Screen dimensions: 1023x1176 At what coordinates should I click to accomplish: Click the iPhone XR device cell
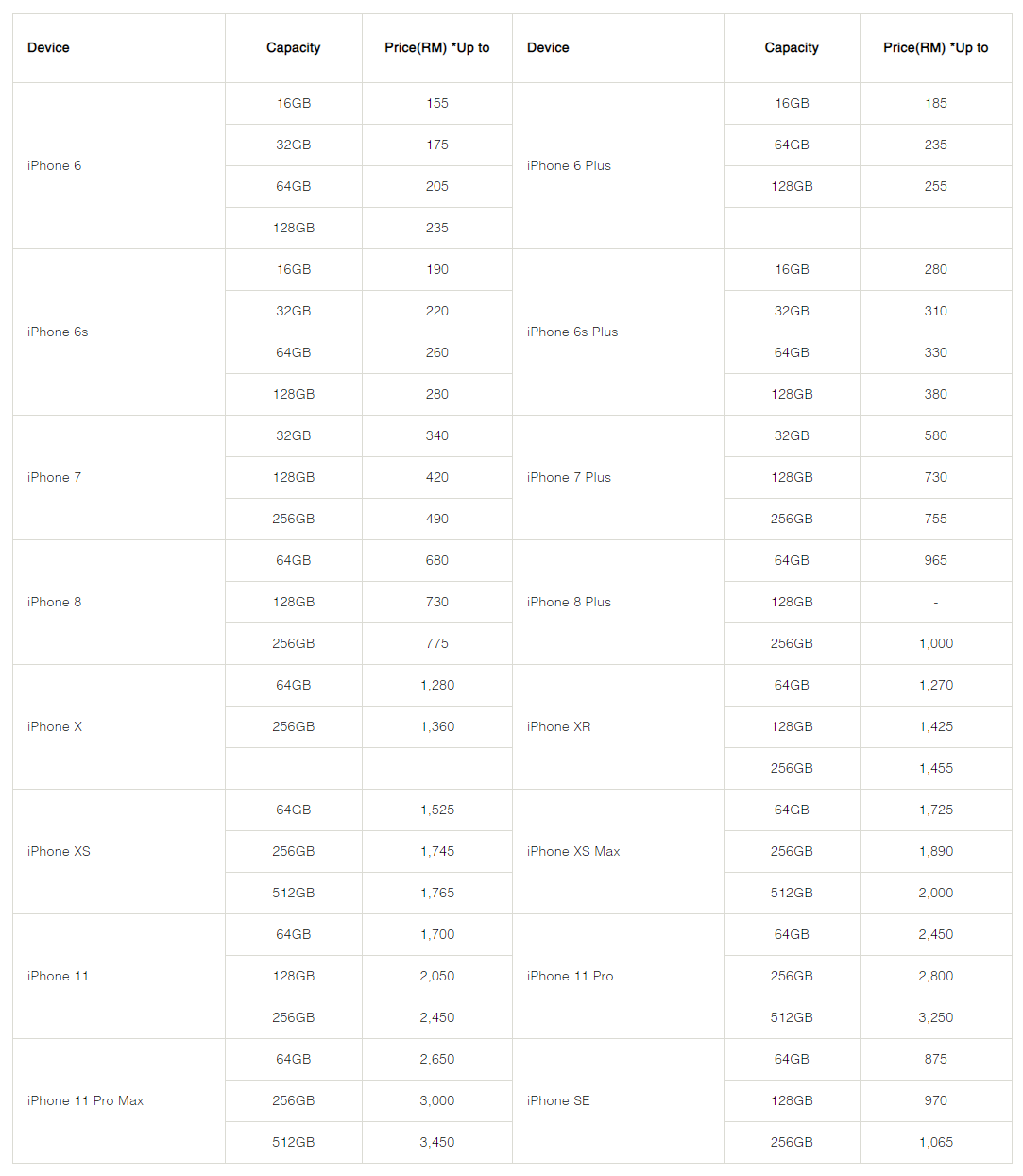pos(559,726)
